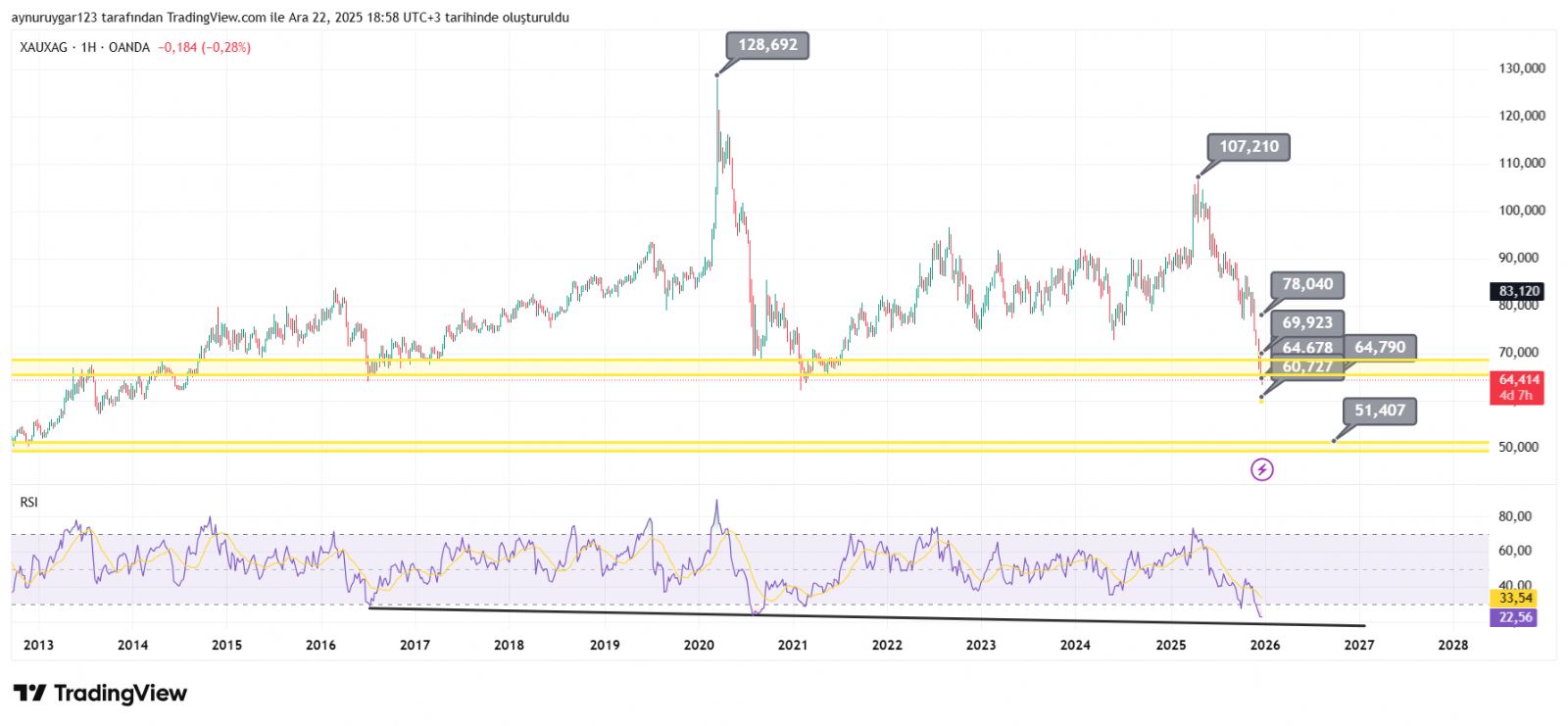The width and height of the screenshot is (1568, 726).
Task: Click the purple lightning bolt event icon
Action: click(1262, 470)
